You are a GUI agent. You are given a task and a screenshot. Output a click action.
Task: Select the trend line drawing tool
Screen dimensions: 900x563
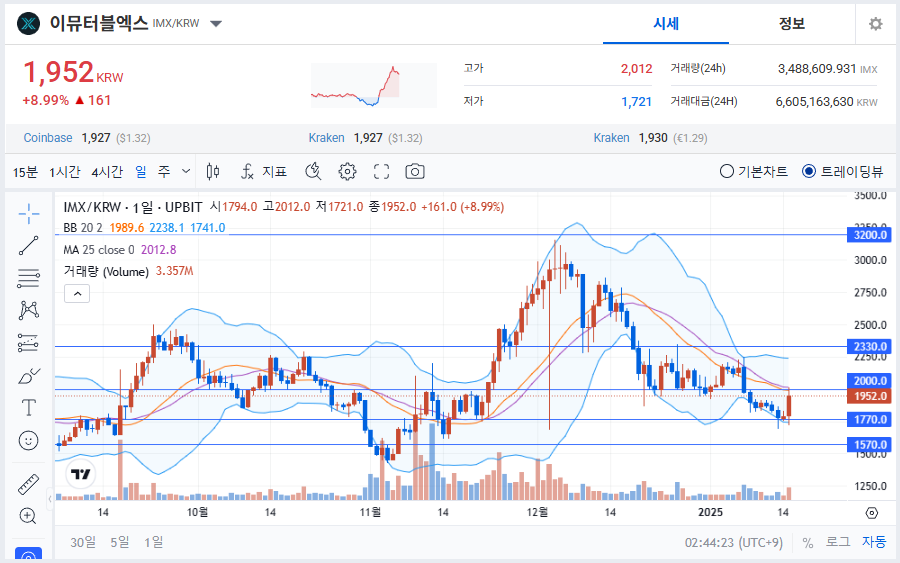coord(28,246)
